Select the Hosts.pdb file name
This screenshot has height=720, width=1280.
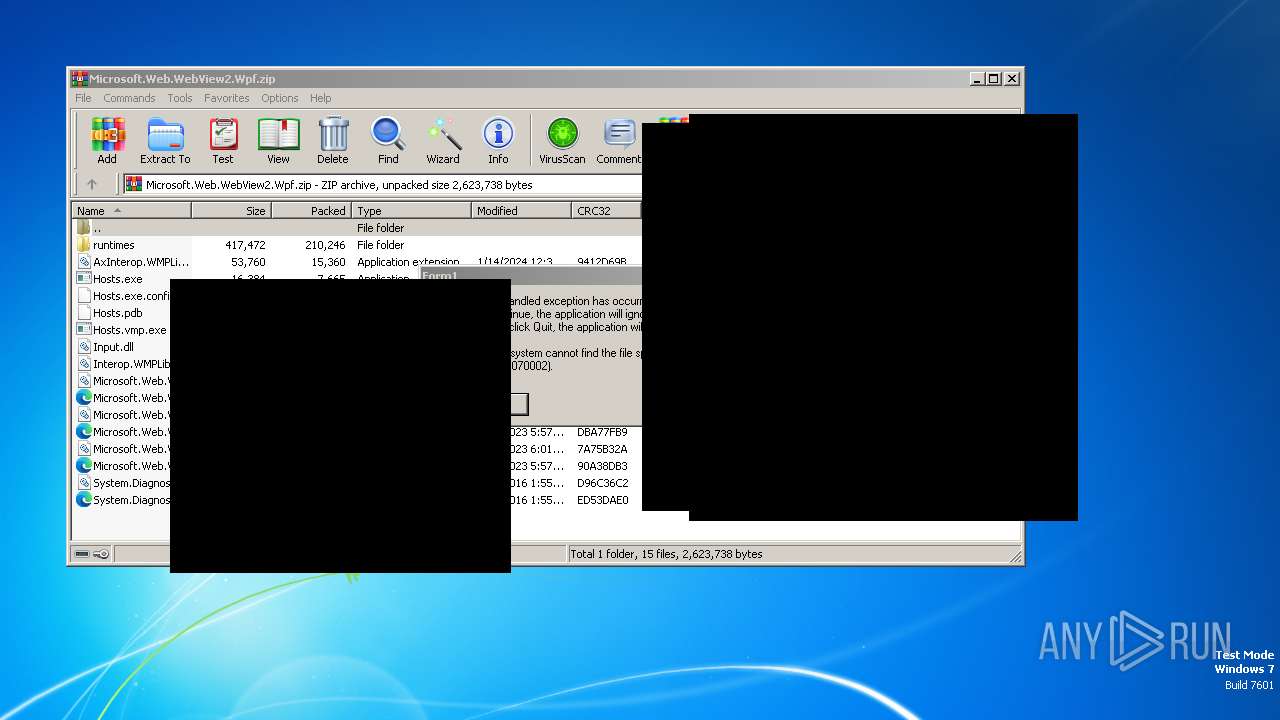pos(118,313)
